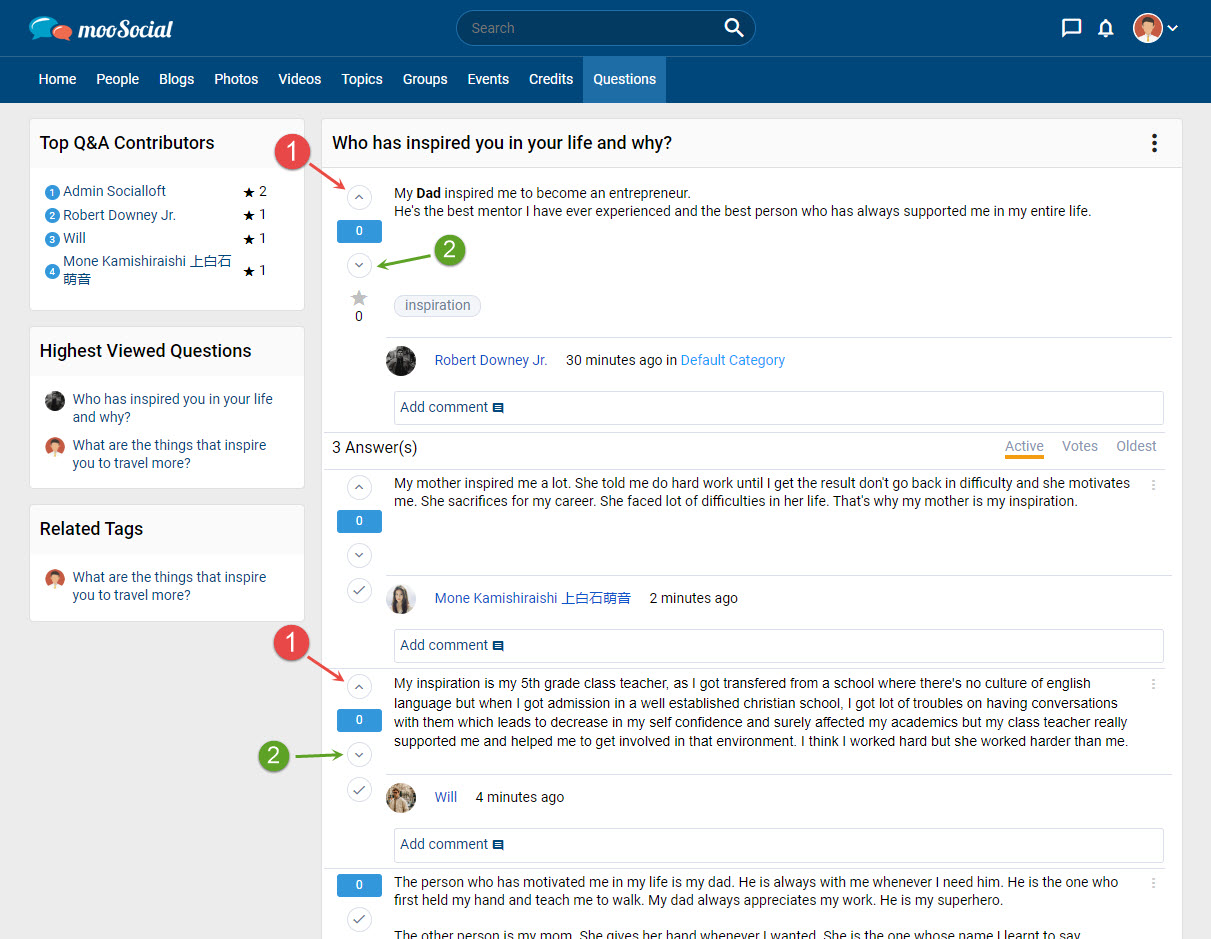This screenshot has width=1211, height=939.
Task: Upvote Will's answer about class teacher
Action: (359, 686)
